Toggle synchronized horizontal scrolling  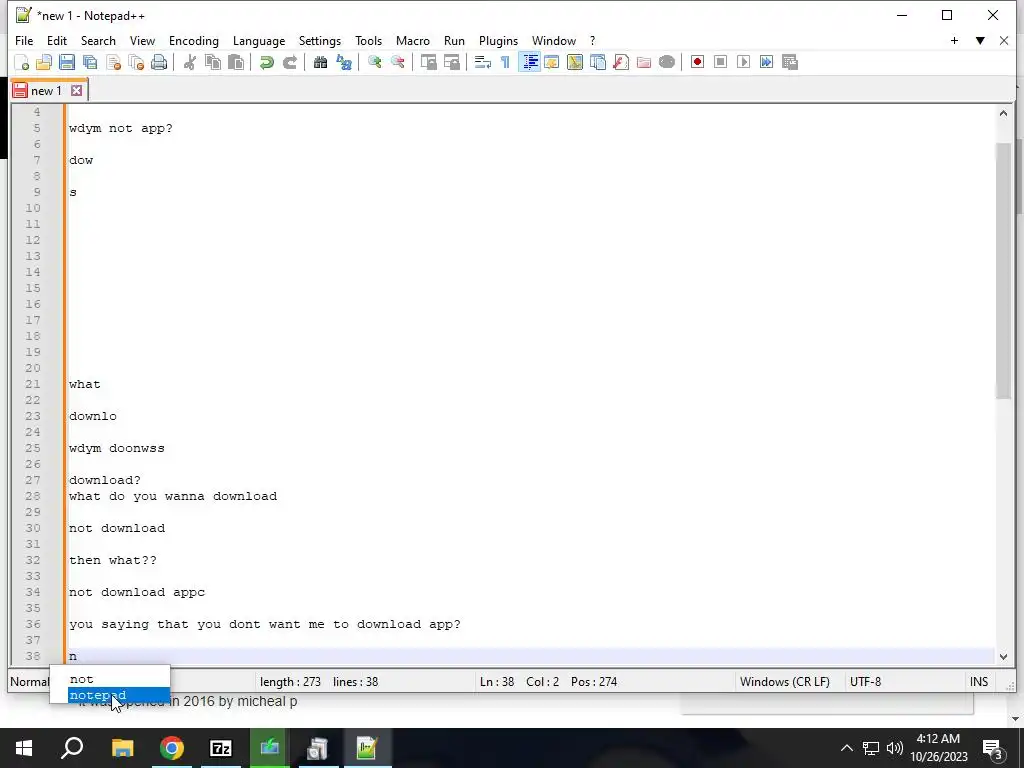click(x=451, y=62)
